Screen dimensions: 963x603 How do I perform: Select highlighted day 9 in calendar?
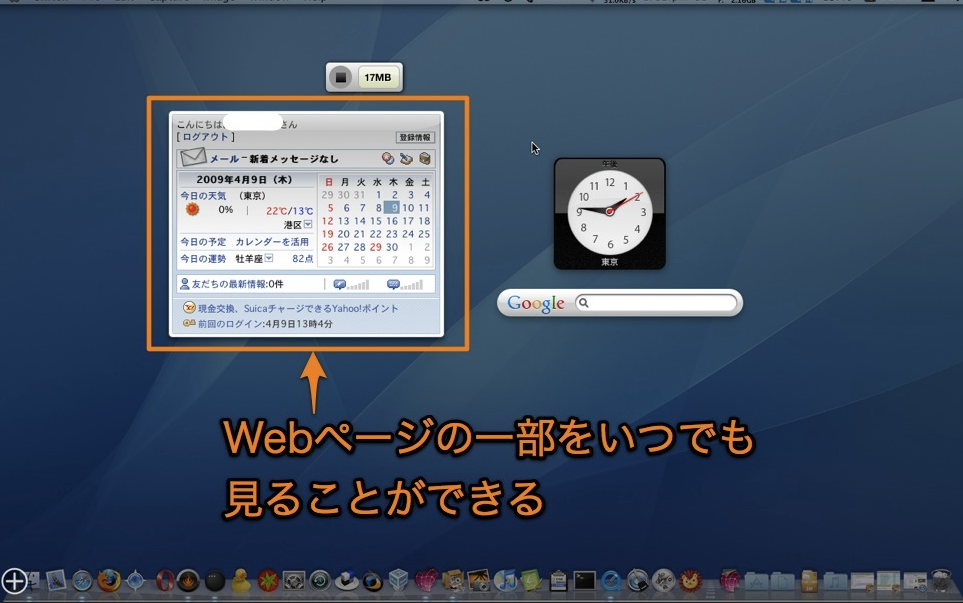(392, 208)
